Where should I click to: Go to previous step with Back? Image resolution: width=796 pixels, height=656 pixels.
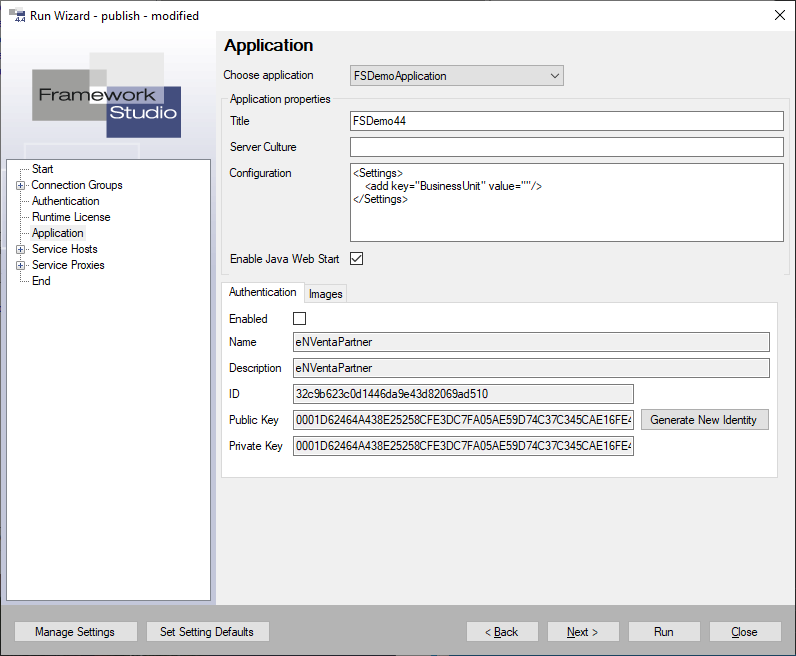pyautogui.click(x=502, y=632)
